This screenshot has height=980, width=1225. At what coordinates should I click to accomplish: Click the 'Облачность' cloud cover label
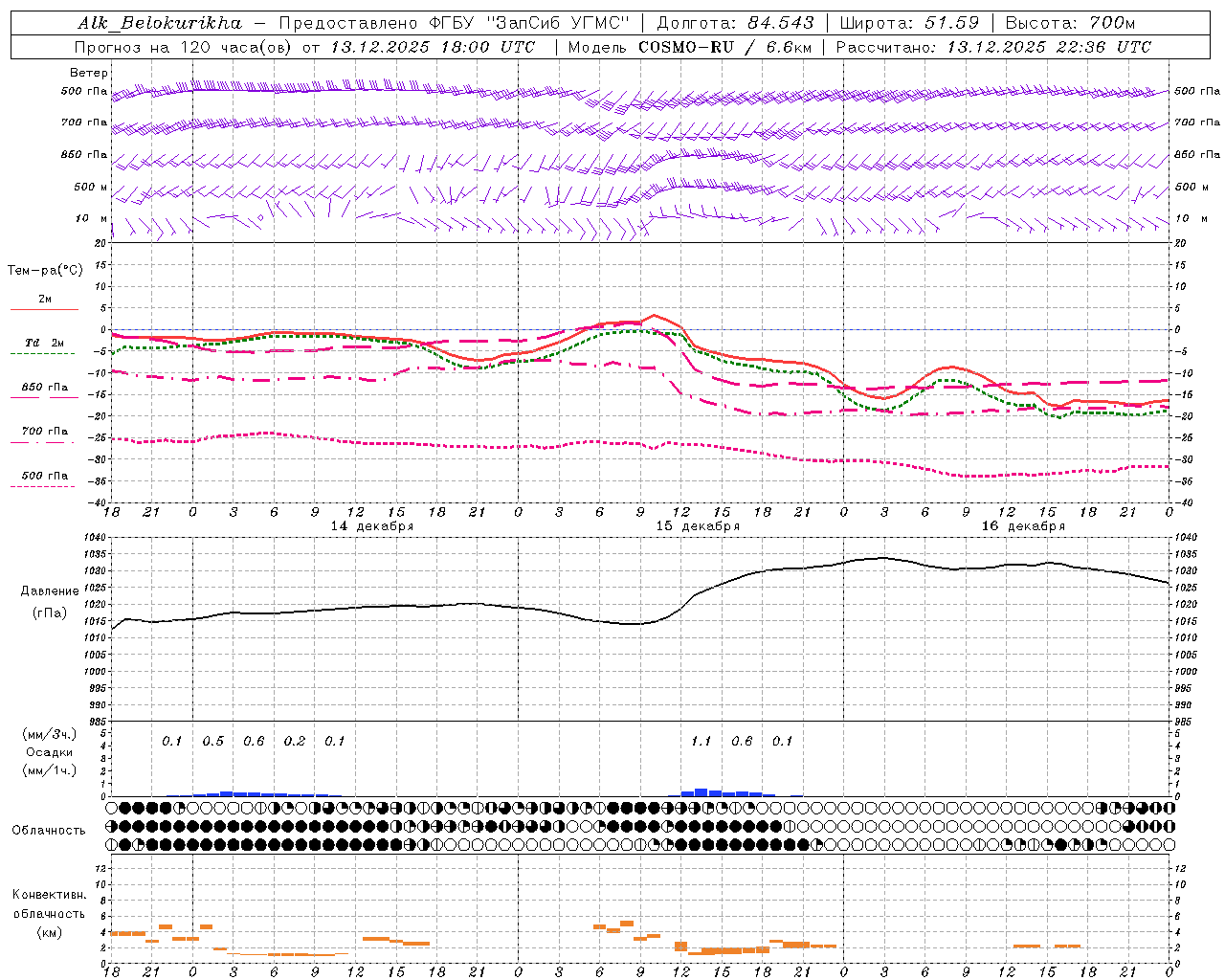click(x=49, y=831)
